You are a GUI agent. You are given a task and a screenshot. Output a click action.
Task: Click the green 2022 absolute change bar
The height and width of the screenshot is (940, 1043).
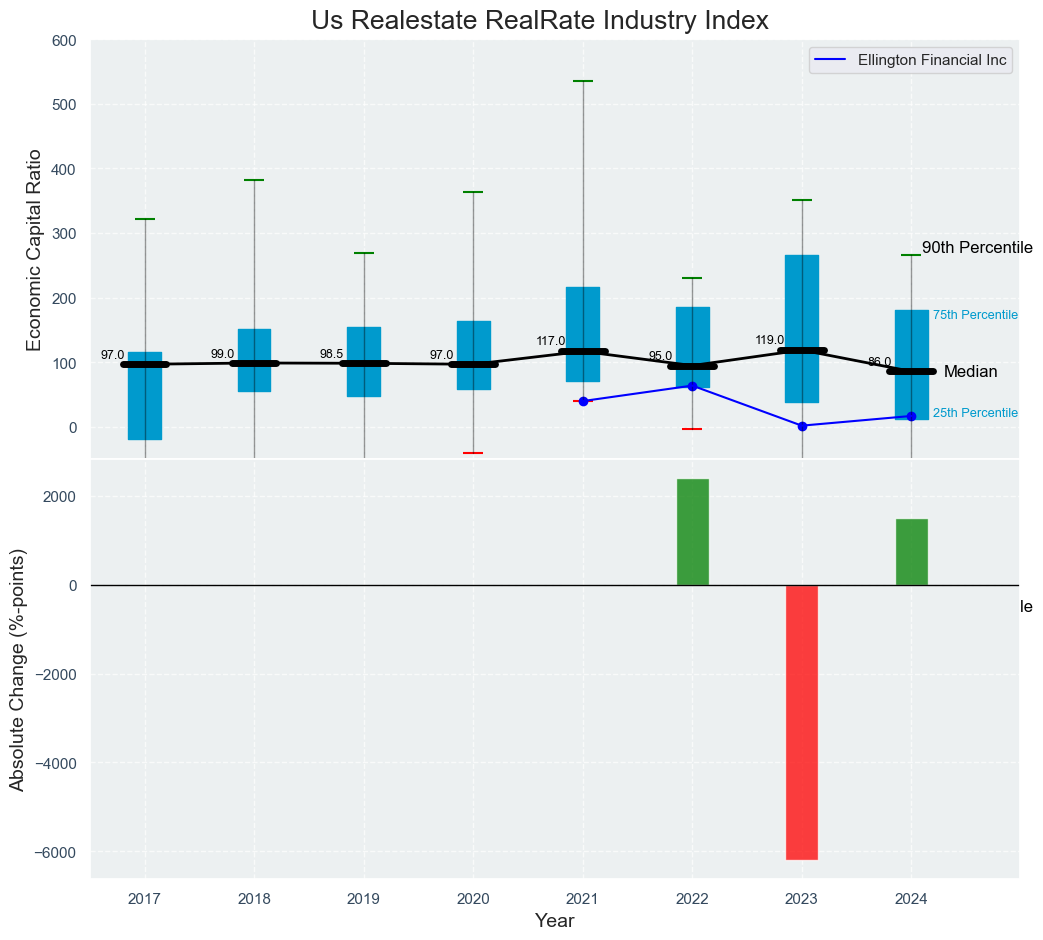[x=692, y=532]
